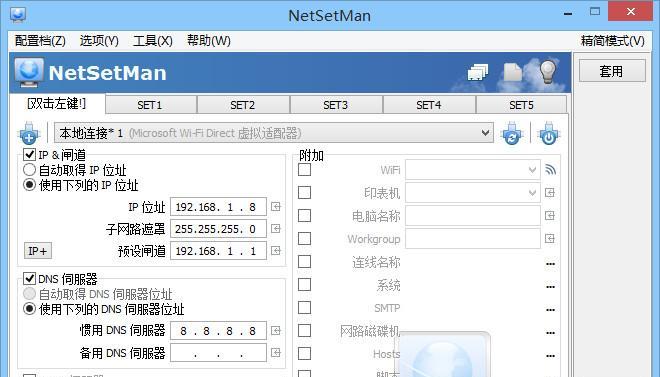The width and height of the screenshot is (660, 377).
Task: Select 使用下列的 IP 位址 radio option
Action: point(29,185)
